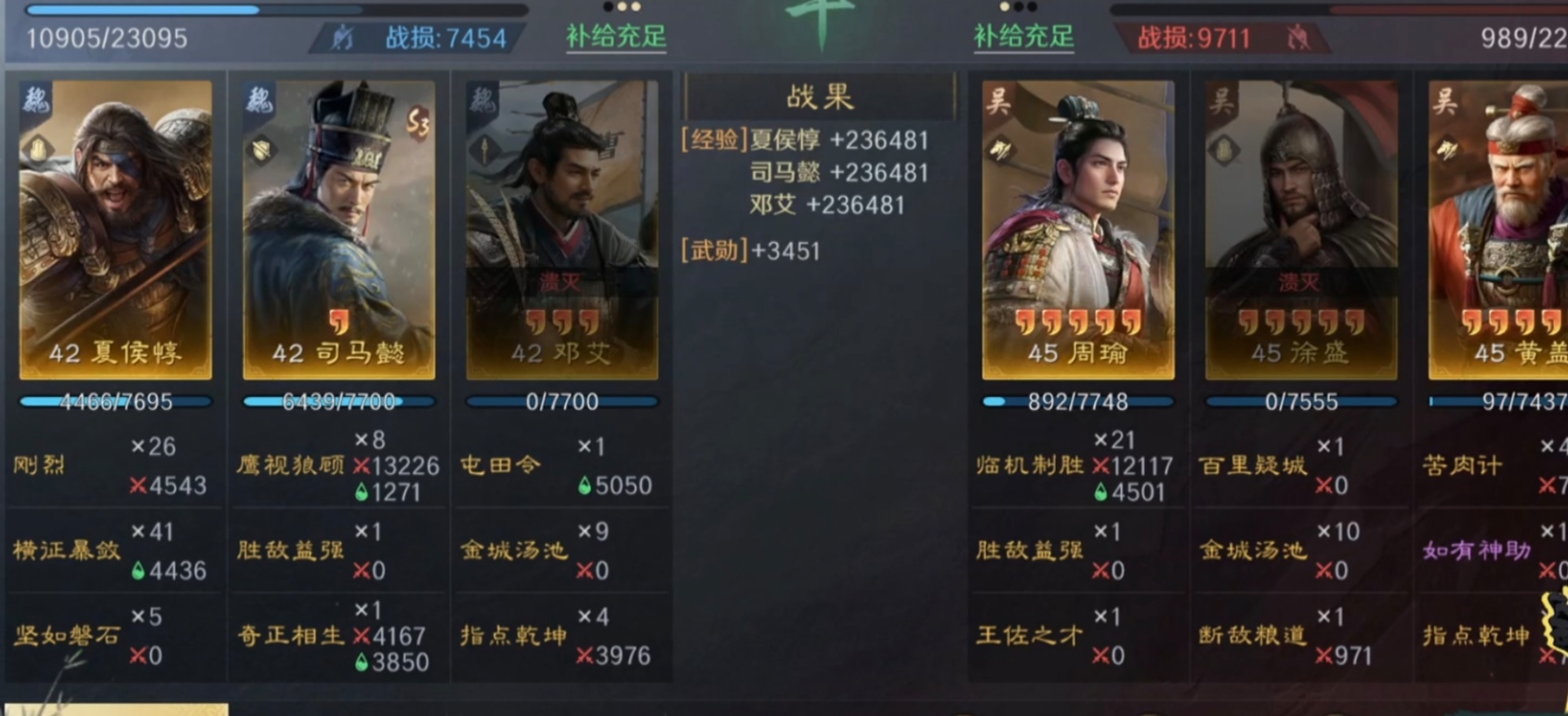This screenshot has height=716, width=1568.
Task: Select the 战果 results header tab
Action: coord(820,97)
